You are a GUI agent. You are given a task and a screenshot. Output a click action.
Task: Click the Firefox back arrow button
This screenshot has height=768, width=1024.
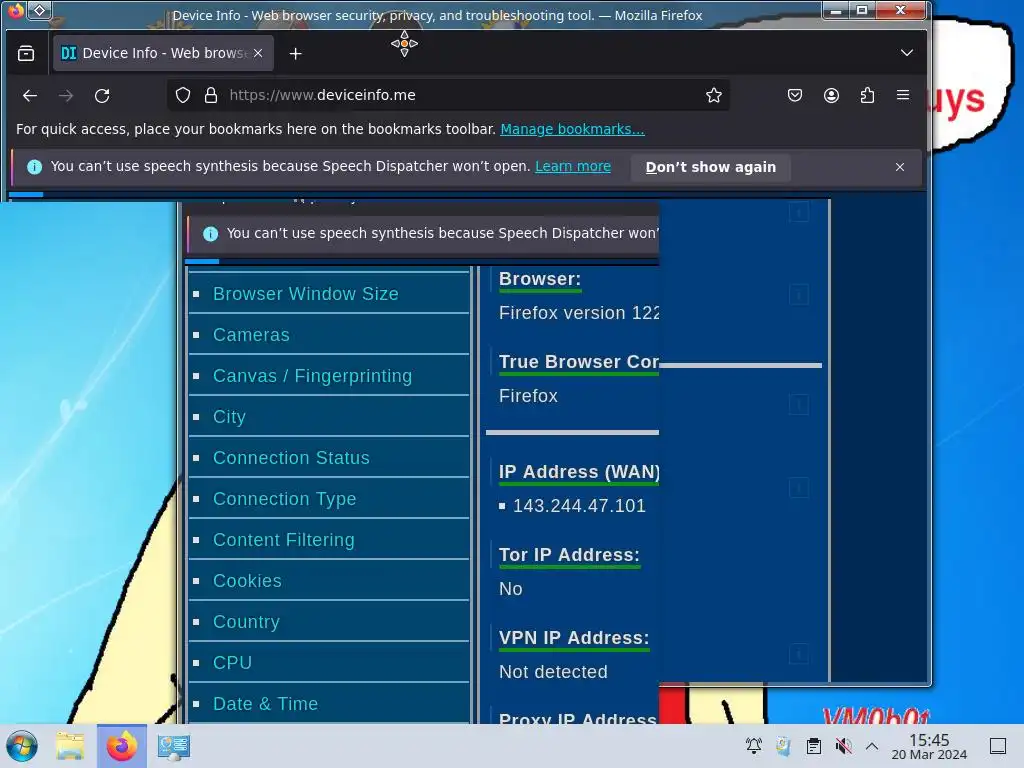pyautogui.click(x=30, y=95)
